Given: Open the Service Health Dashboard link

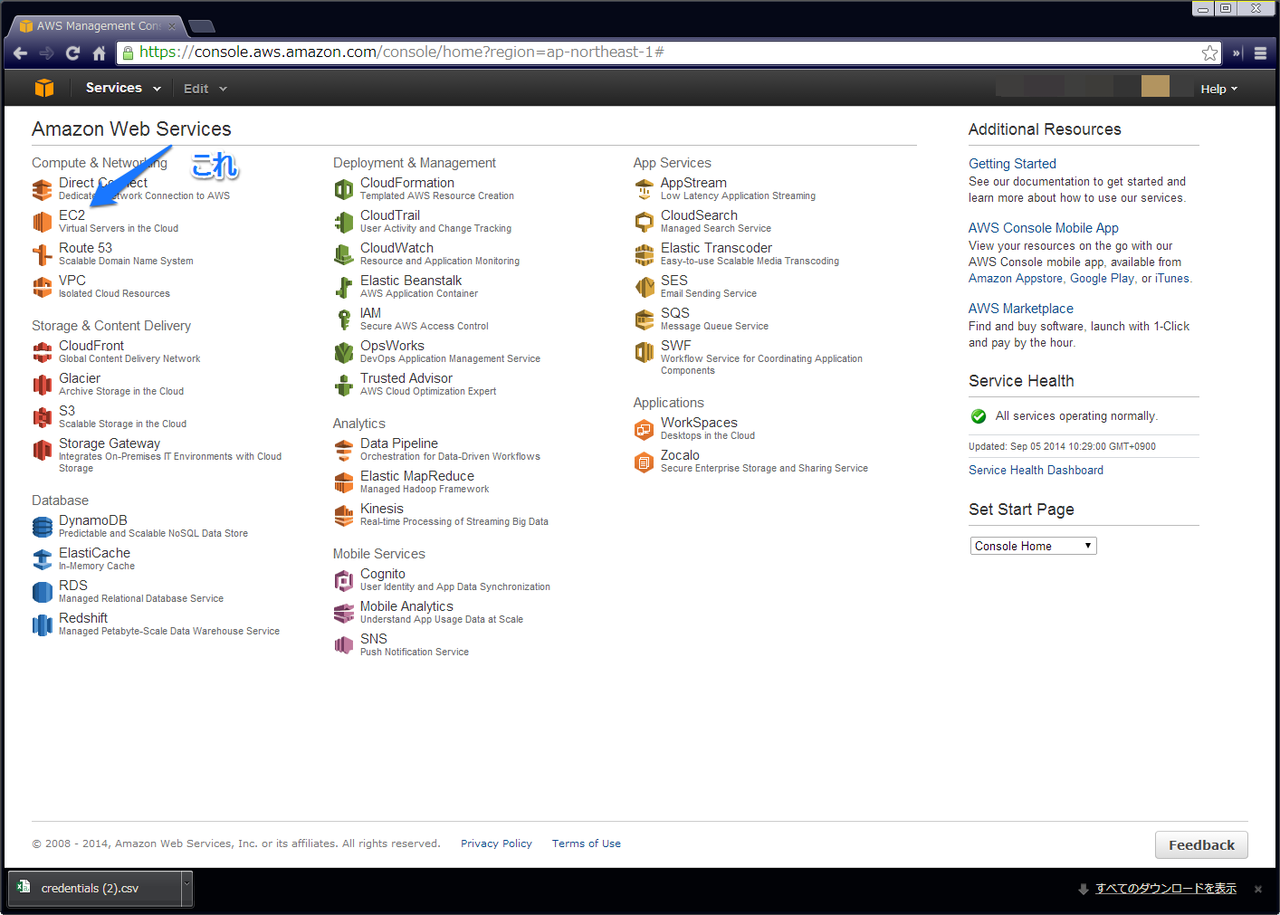Looking at the screenshot, I should (1036, 470).
